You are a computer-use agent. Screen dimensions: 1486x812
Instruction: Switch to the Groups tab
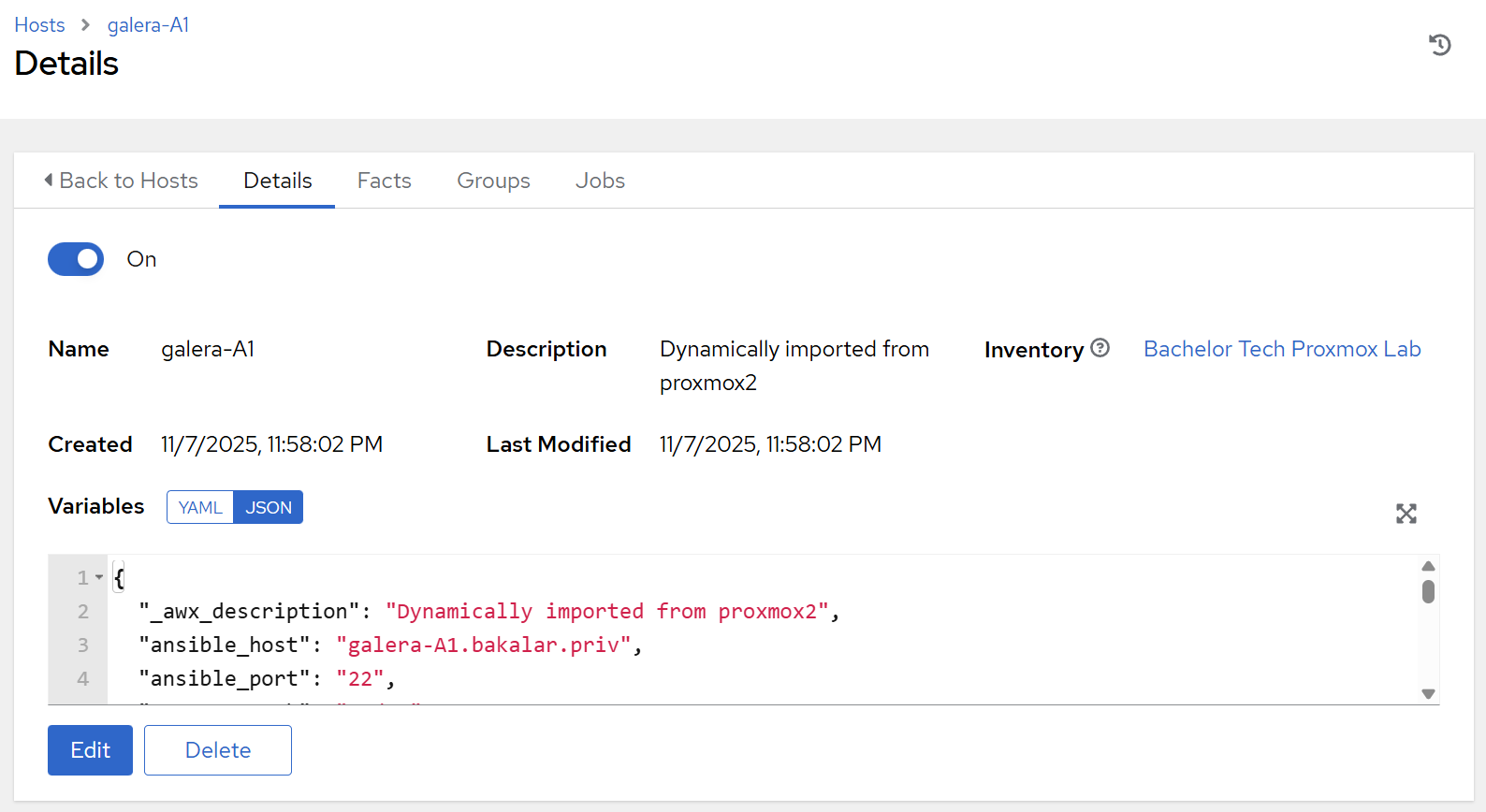493,181
